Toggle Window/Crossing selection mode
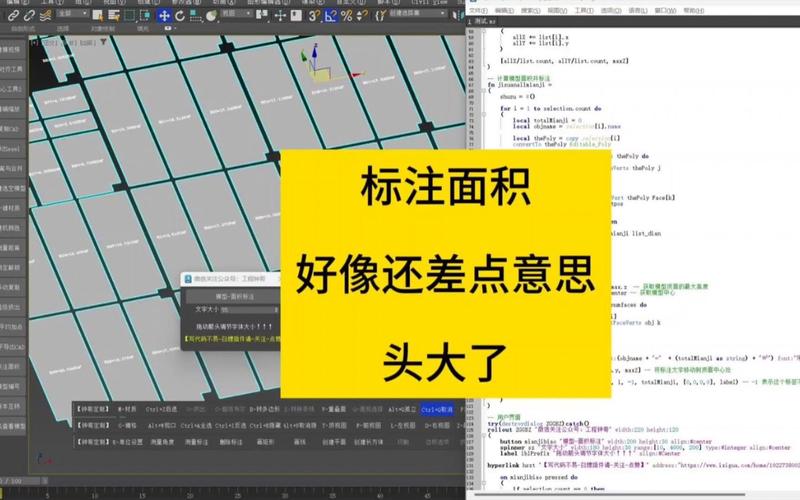800x500 pixels. [145, 16]
